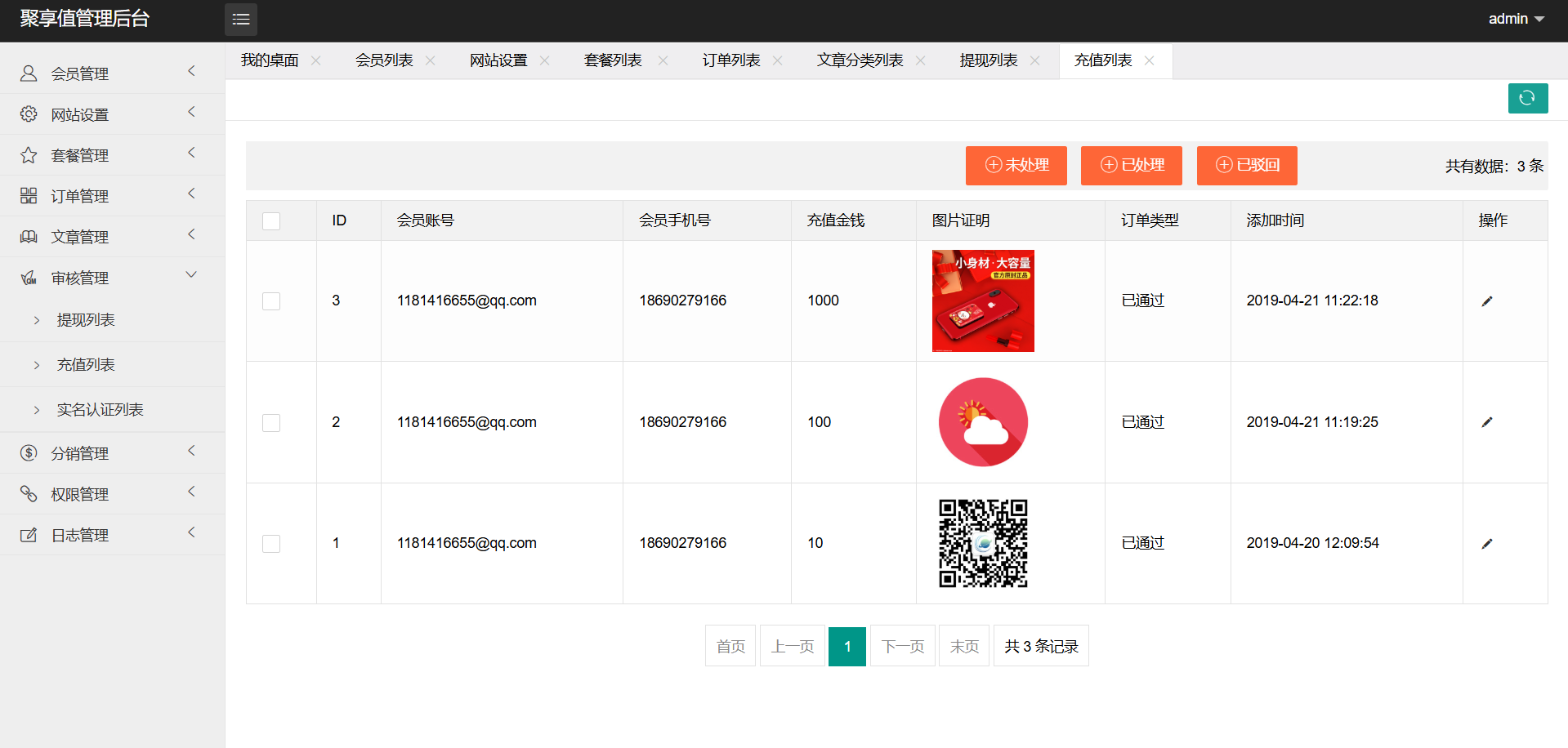
Task: Check the checkbox for record ID 1
Action: (271, 544)
